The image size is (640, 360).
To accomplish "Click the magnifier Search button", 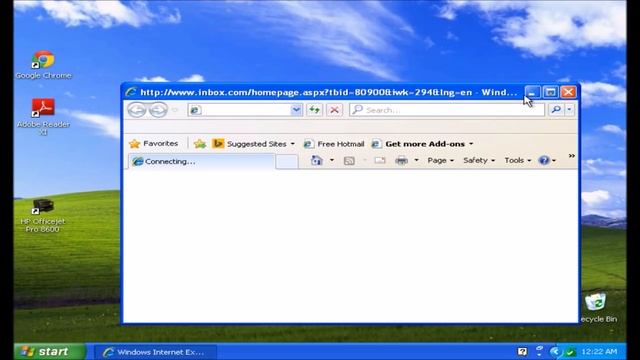I will tap(556, 109).
